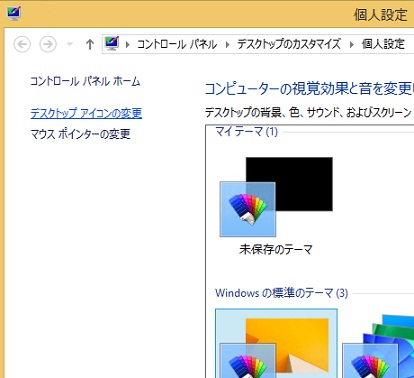Open recent locations dropdown arrow

[70, 44]
